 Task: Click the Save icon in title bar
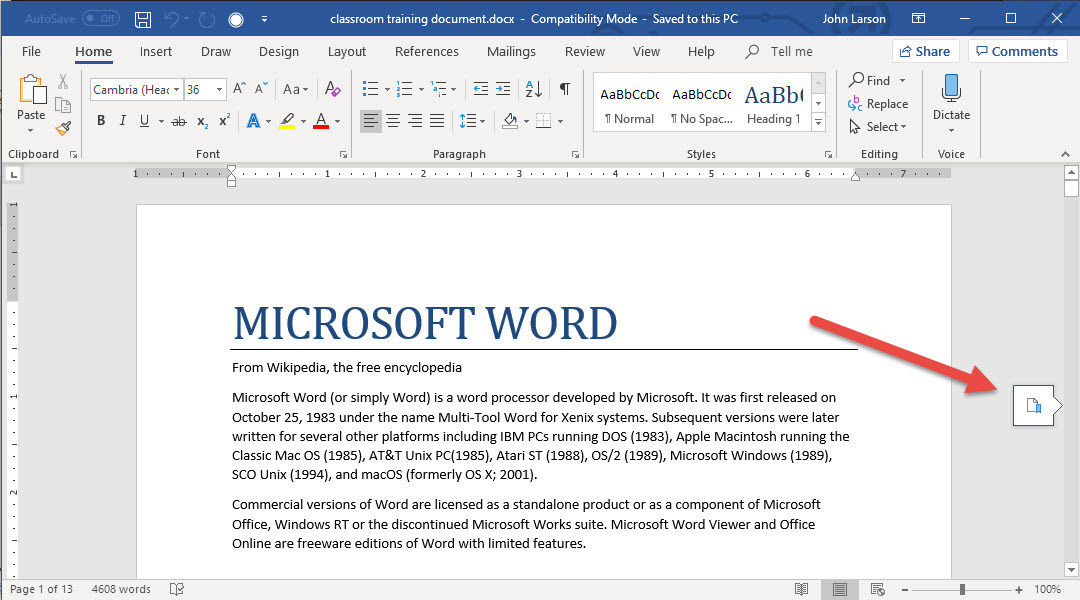point(143,19)
